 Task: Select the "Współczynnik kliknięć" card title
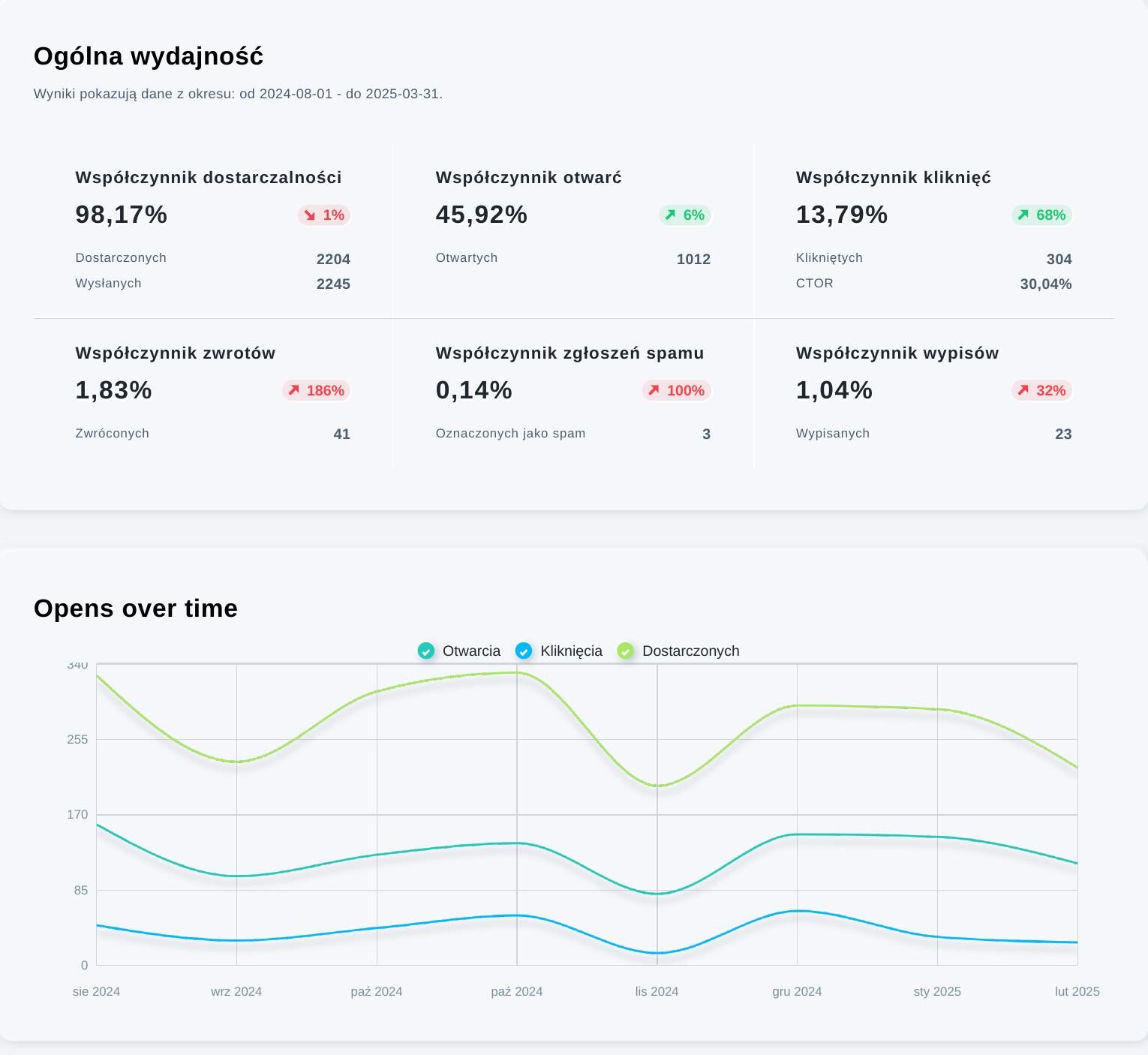click(x=894, y=178)
